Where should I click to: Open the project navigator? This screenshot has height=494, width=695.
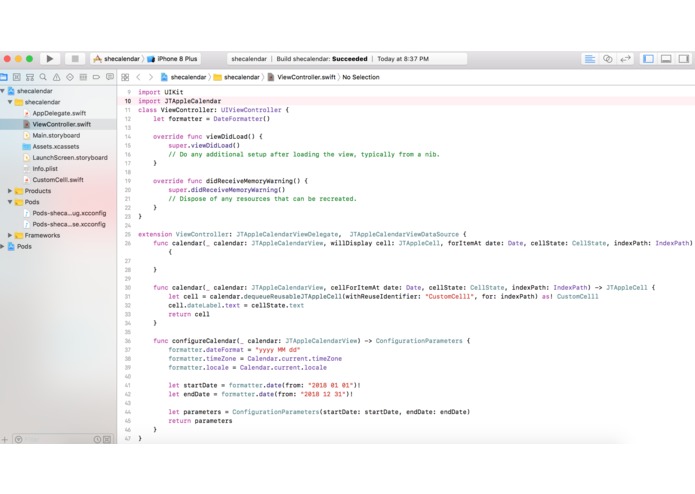click(4, 77)
